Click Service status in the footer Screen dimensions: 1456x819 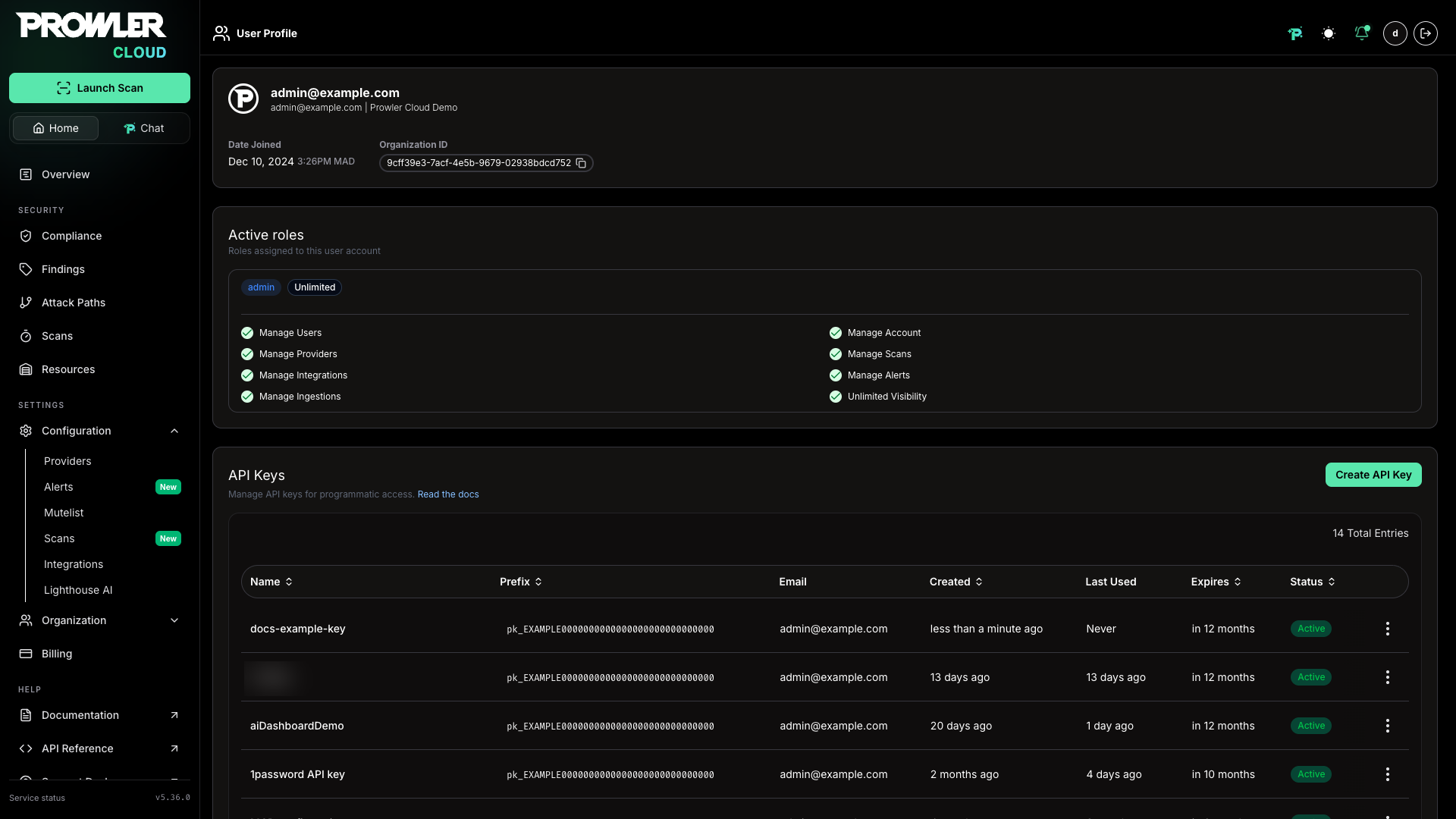(x=37, y=798)
